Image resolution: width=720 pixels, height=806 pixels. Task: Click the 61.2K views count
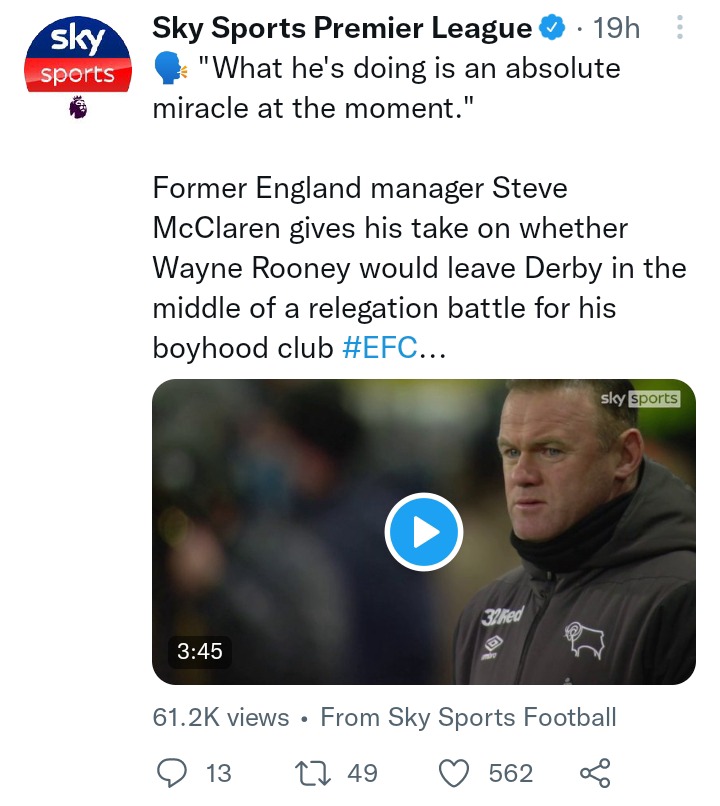(221, 717)
